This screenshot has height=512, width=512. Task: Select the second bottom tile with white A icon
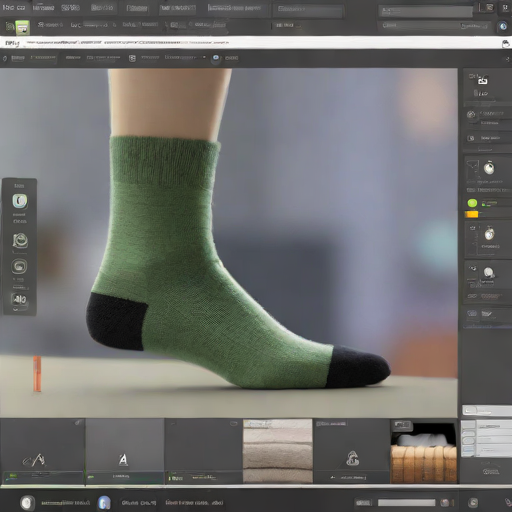pyautogui.click(x=125, y=451)
